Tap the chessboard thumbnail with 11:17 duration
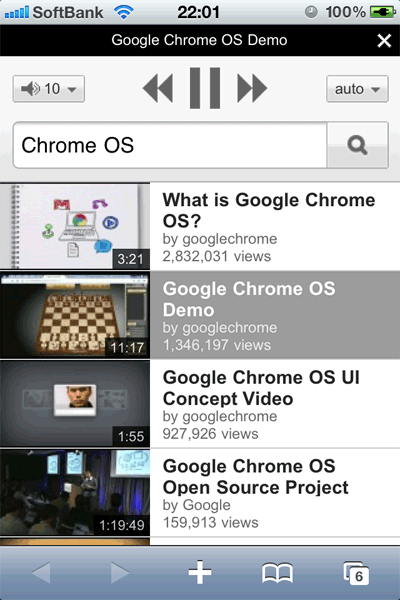This screenshot has width=400, height=600. click(x=75, y=315)
